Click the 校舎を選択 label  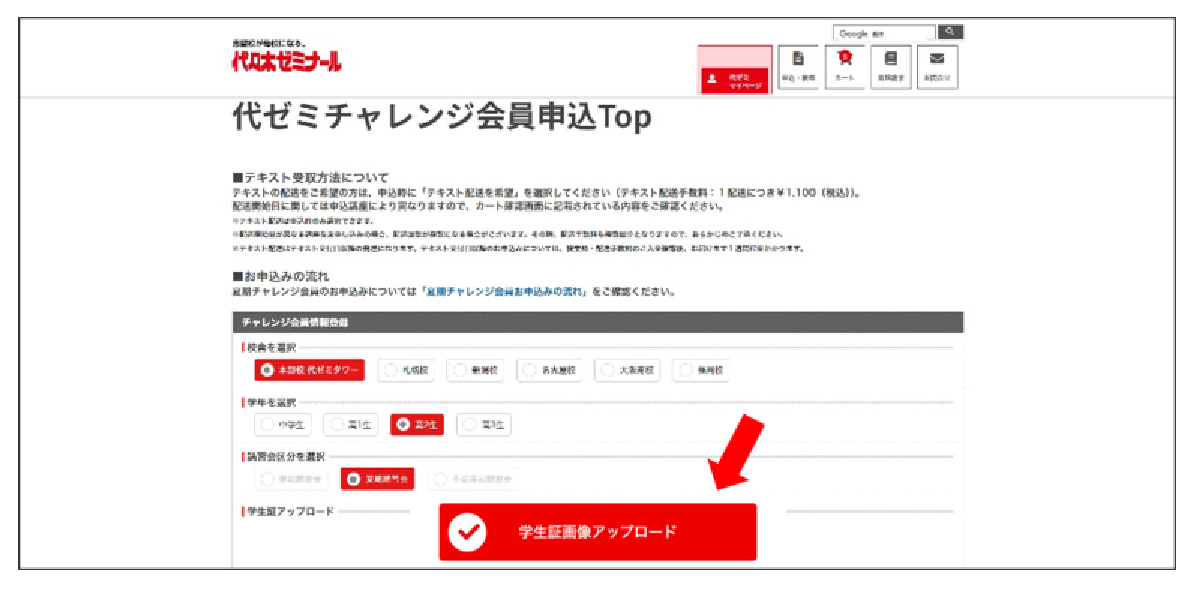272,348
